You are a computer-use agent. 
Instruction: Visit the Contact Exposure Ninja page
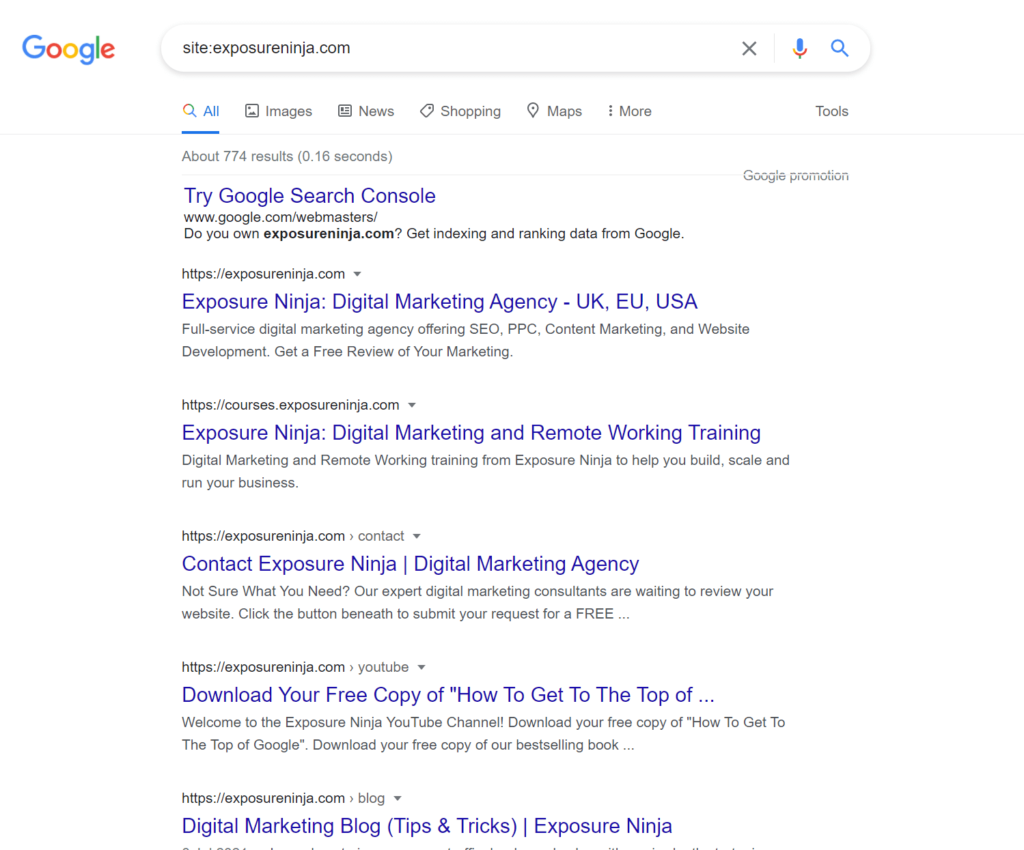click(x=409, y=564)
